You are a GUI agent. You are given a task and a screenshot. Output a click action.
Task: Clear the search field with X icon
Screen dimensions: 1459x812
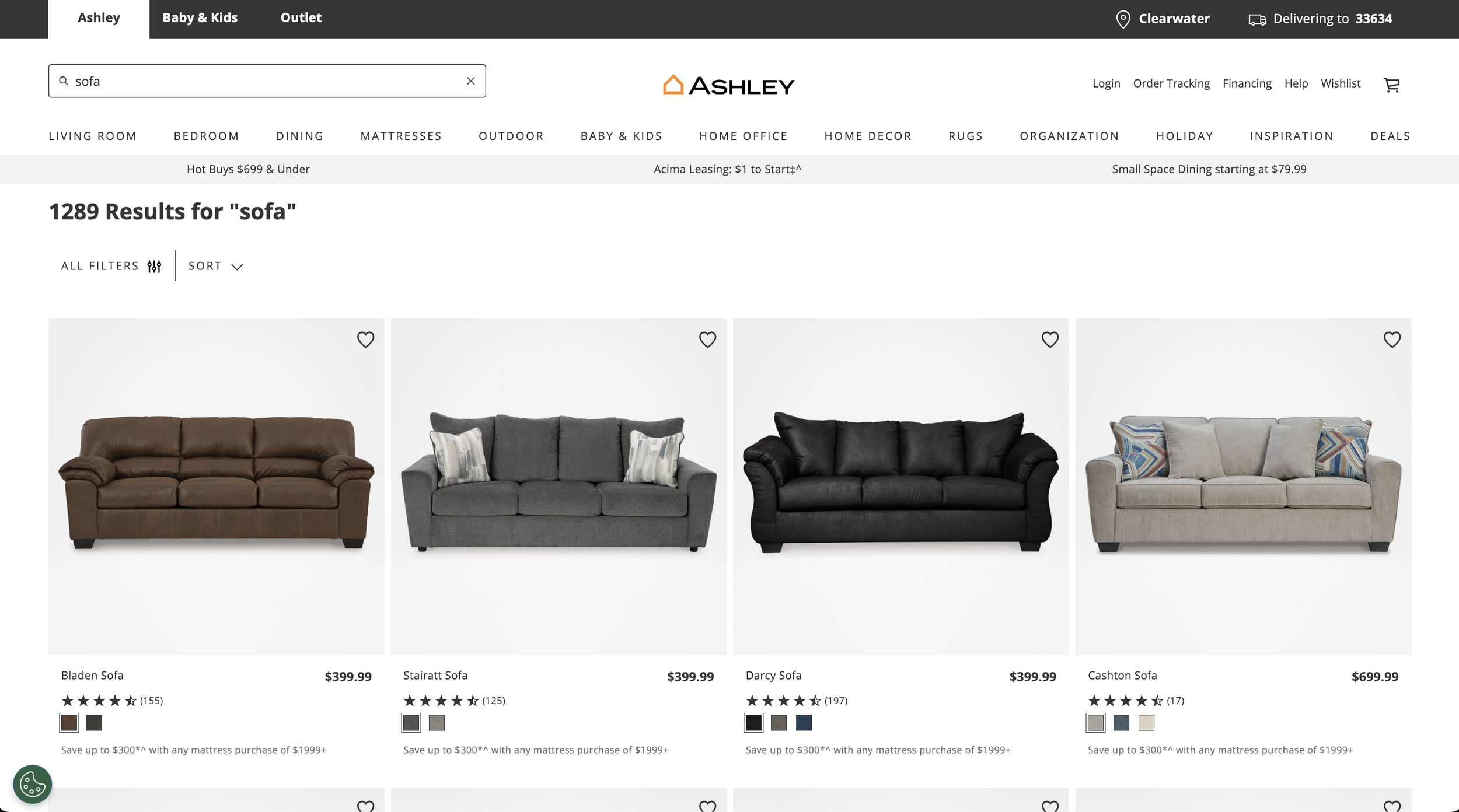471,81
